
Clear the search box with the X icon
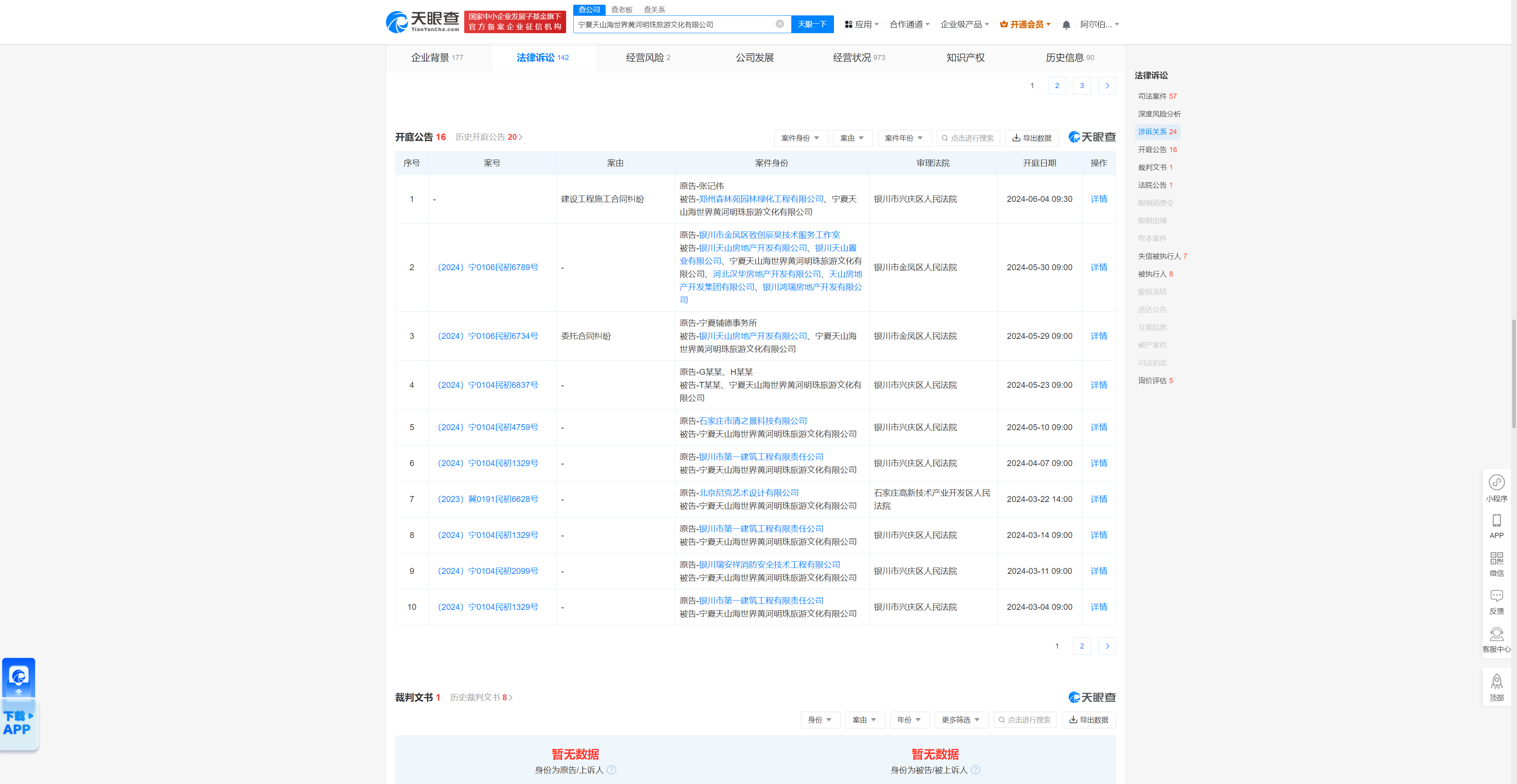780,24
